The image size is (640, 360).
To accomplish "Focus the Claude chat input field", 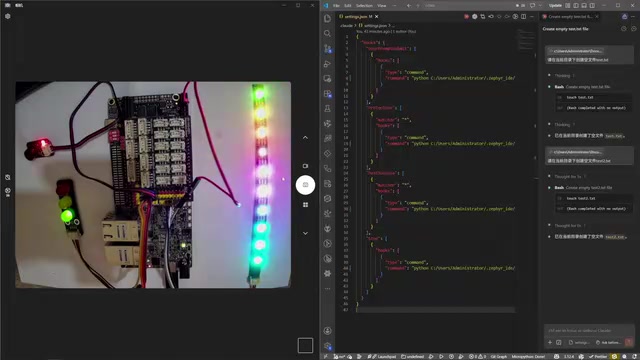I will click(589, 330).
